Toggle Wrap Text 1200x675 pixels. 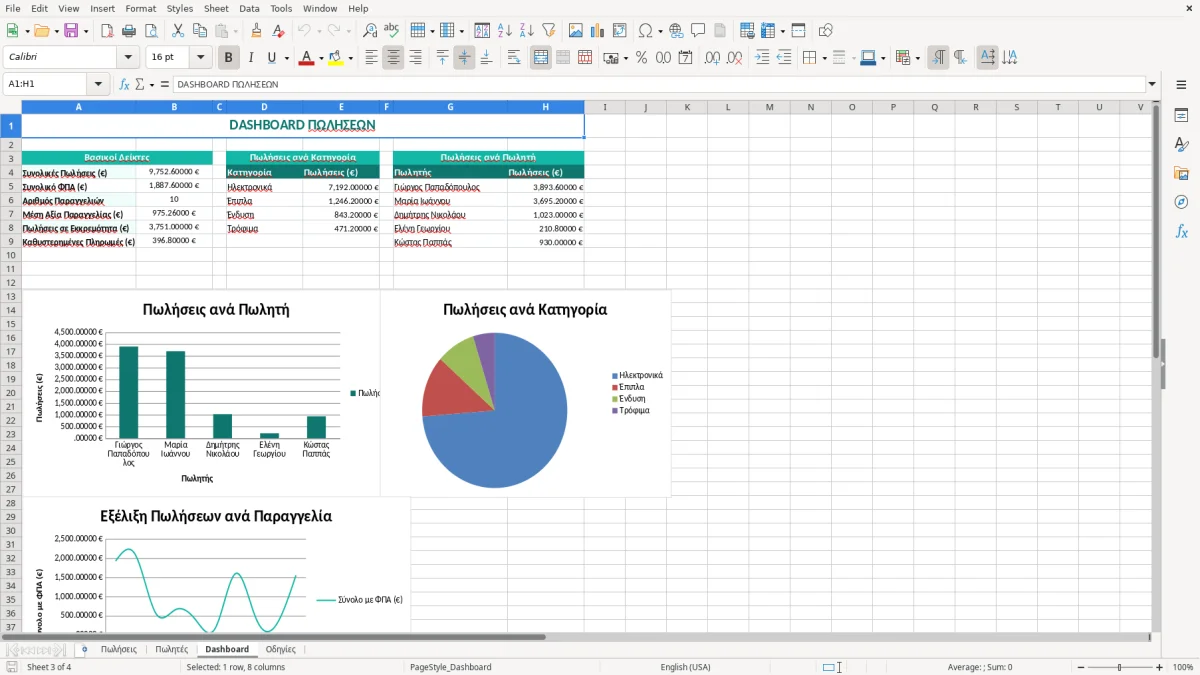(x=514, y=58)
